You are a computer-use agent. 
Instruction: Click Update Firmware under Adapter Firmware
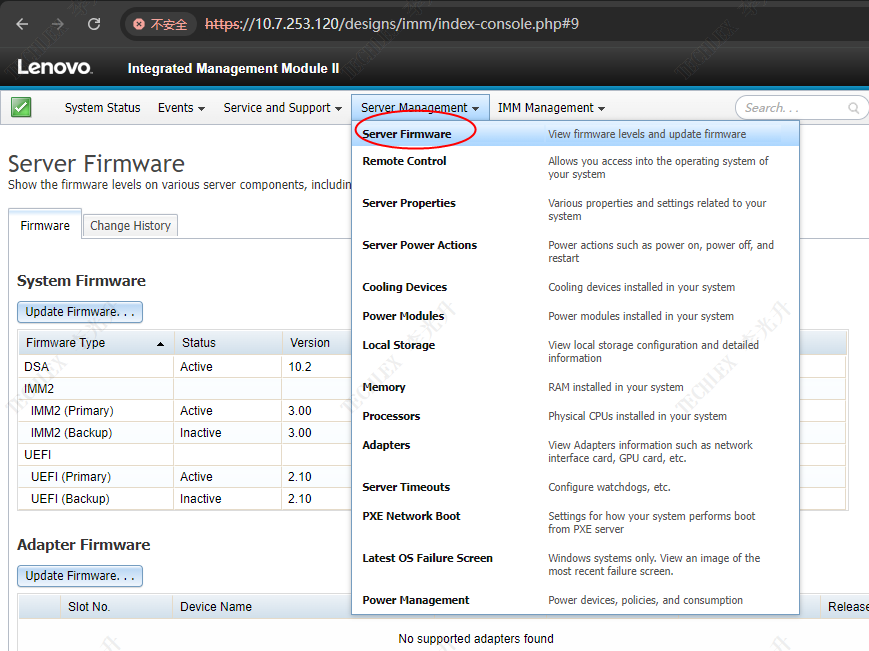[80, 576]
